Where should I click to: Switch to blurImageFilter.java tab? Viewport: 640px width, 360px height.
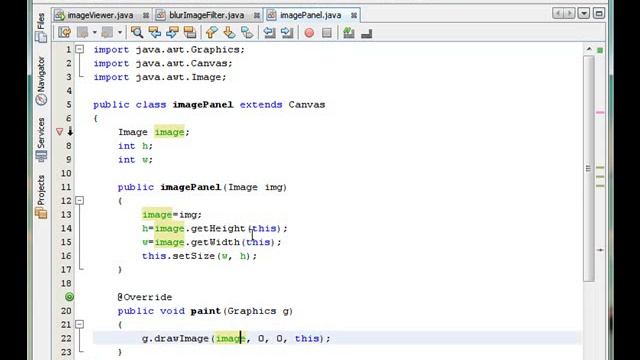[x=207, y=15]
